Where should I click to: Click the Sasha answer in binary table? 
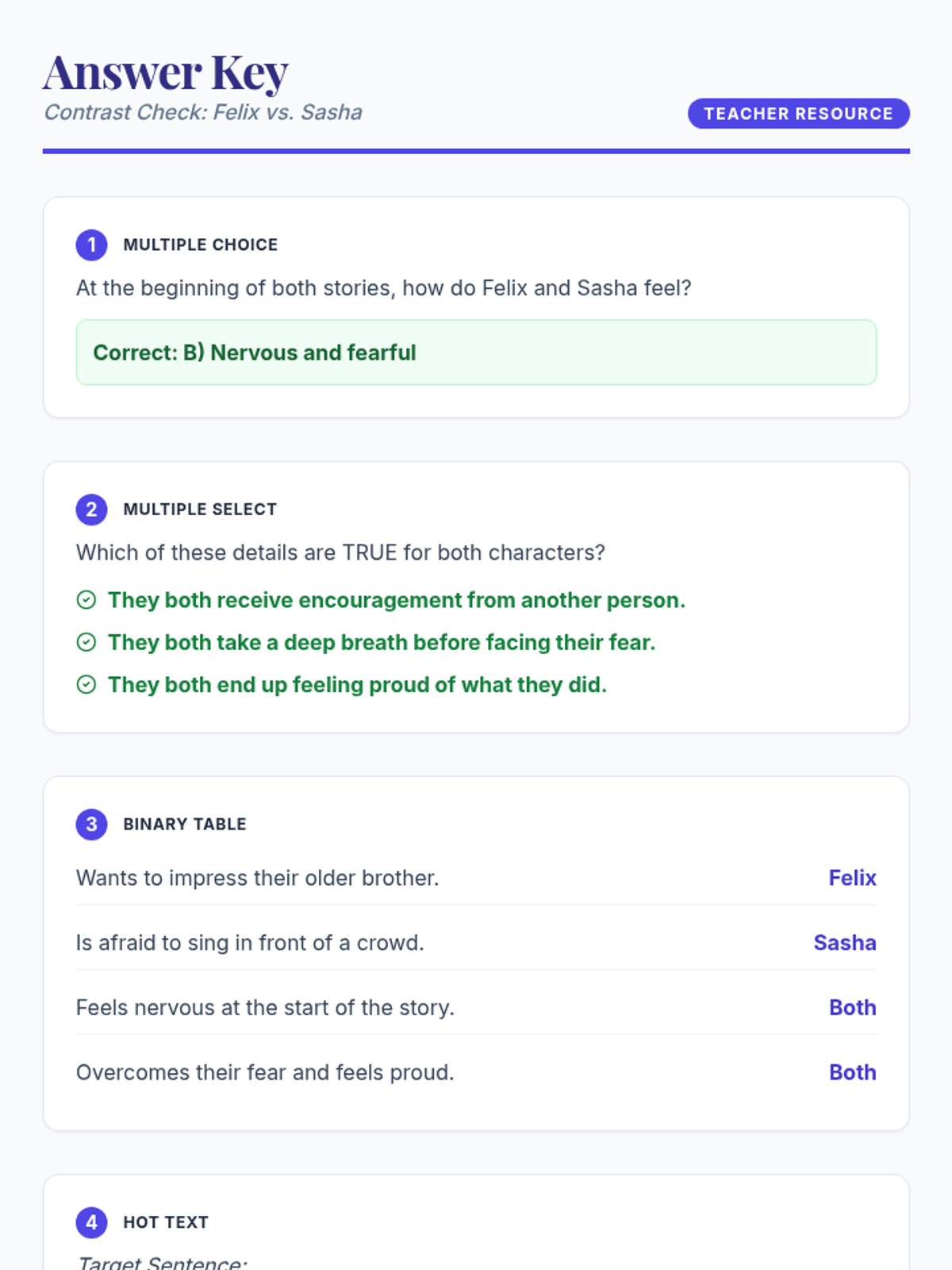(845, 943)
